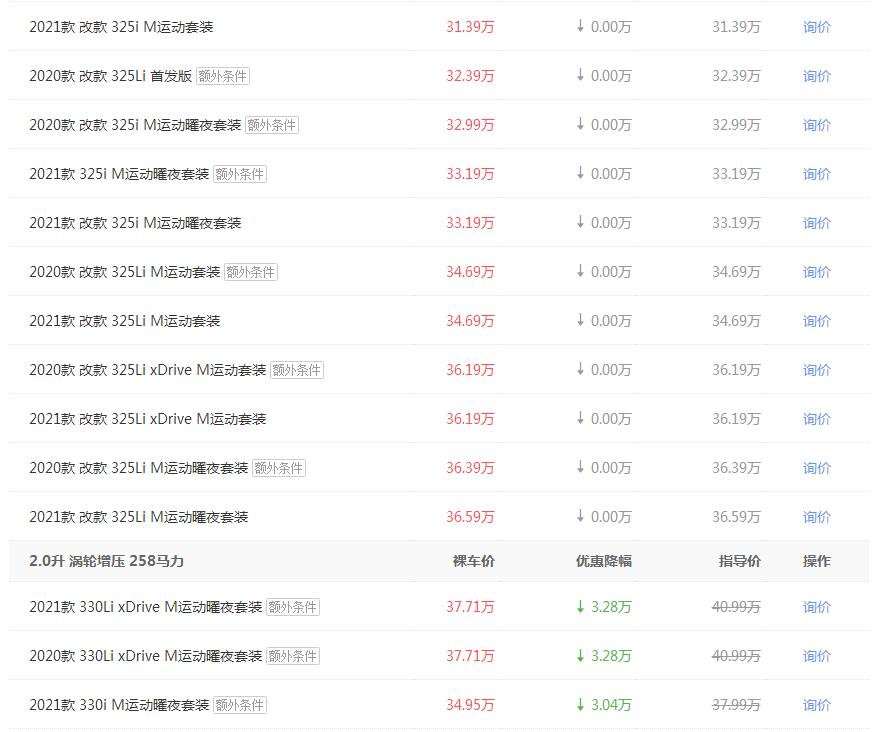Select model name 2021款 330Li xDrive M运动曜夜套装

(146, 607)
